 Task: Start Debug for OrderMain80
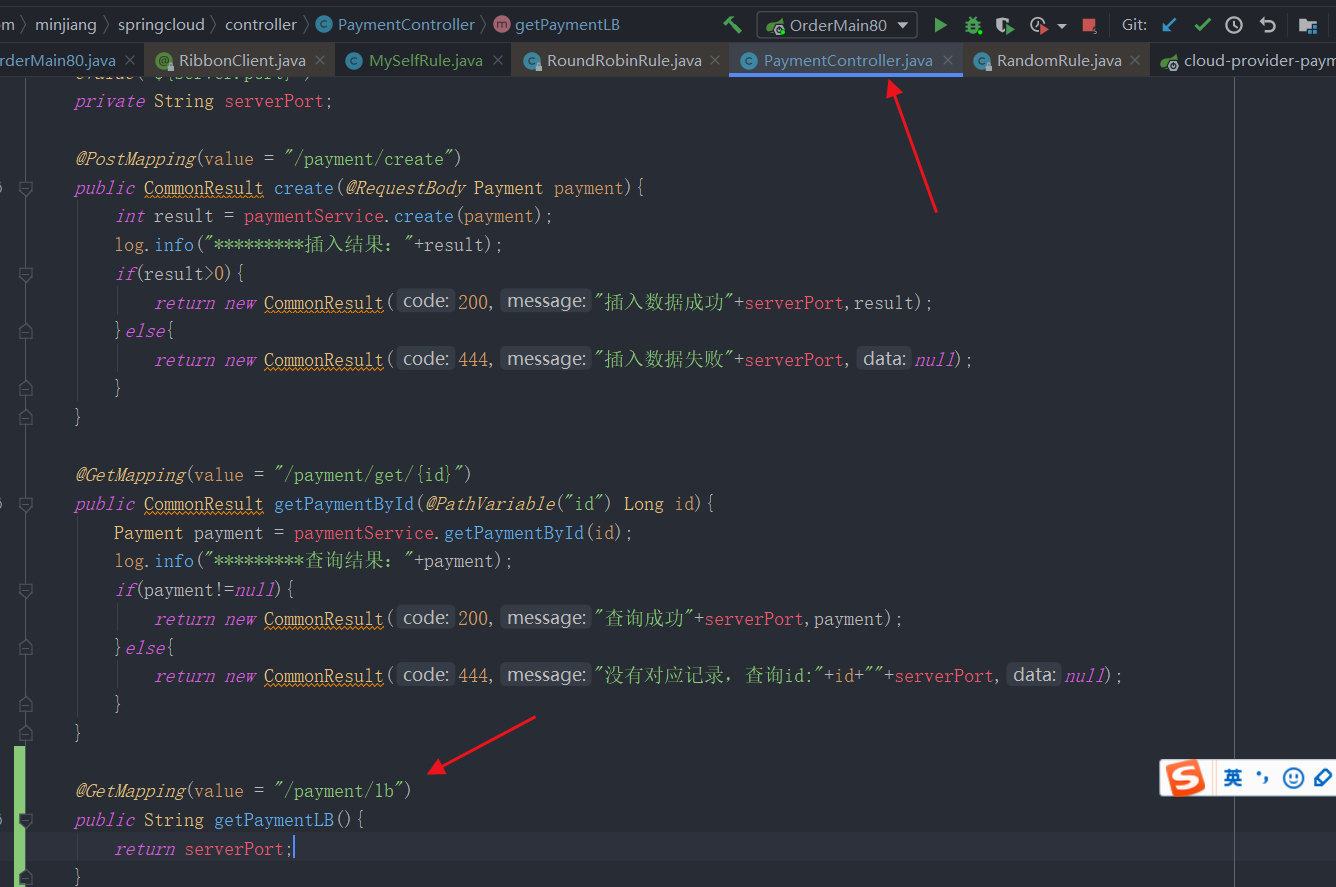tap(973, 25)
